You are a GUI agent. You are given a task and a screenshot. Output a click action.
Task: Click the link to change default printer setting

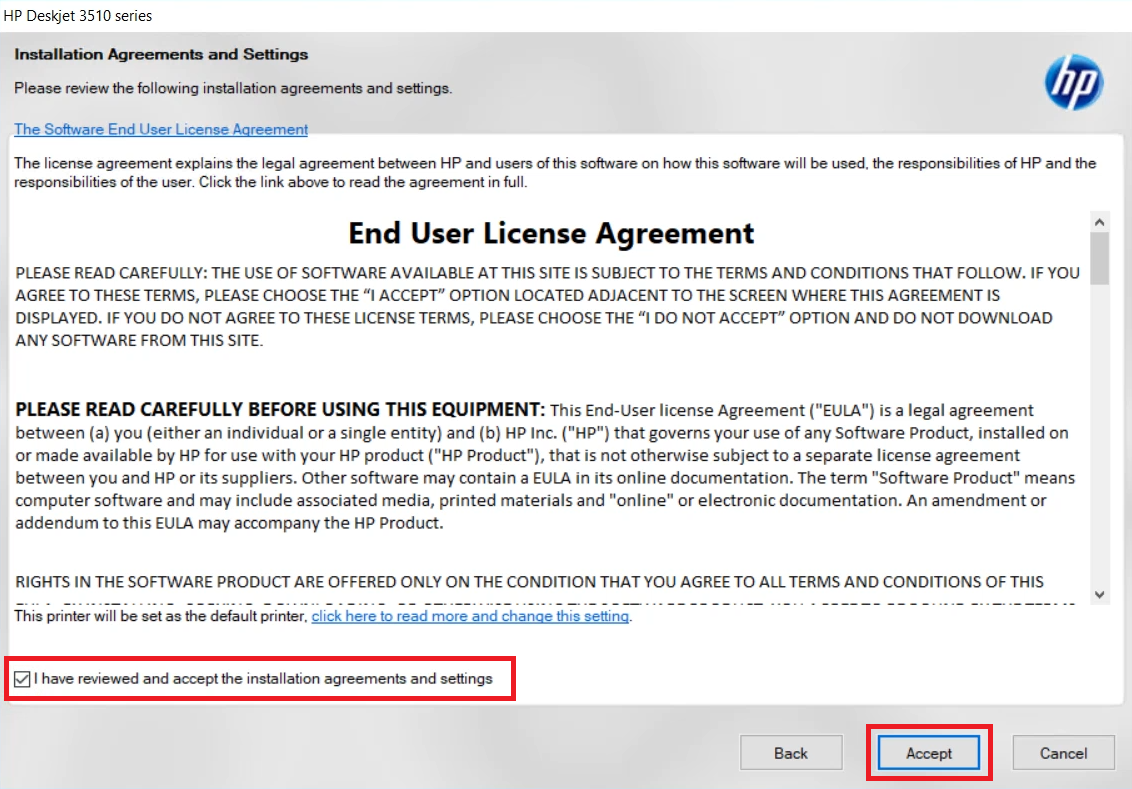click(470, 616)
